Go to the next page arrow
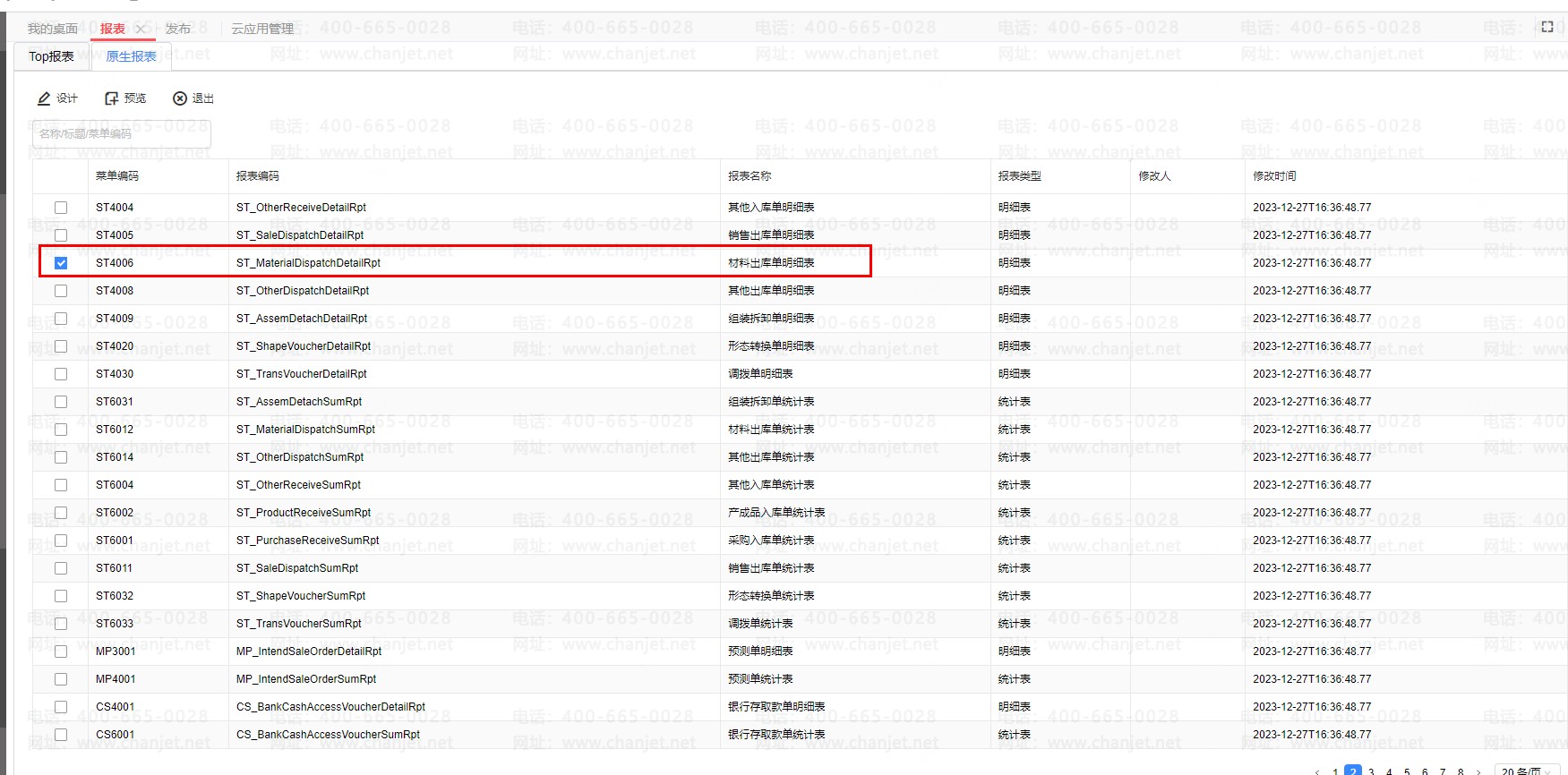Viewport: 1568px width, 775px height. coord(1478,771)
